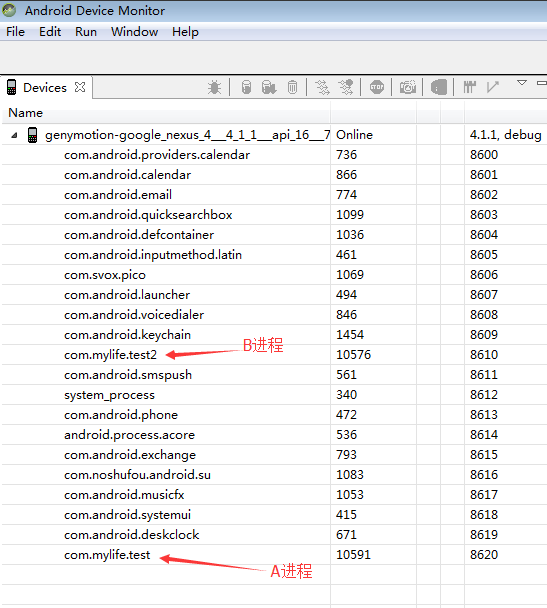Click the '4.1.1, debug' cell
Image resolution: width=547 pixels, height=608 pixels.
(x=506, y=135)
